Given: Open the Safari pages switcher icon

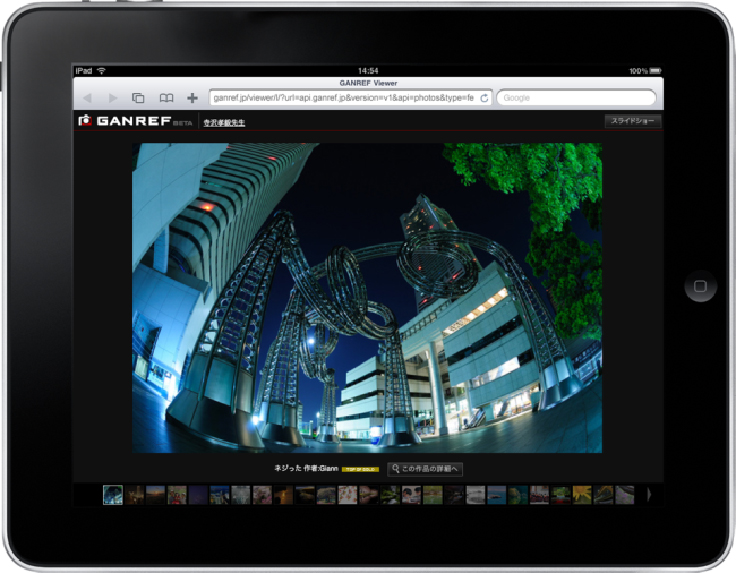Looking at the screenshot, I should click(x=138, y=98).
